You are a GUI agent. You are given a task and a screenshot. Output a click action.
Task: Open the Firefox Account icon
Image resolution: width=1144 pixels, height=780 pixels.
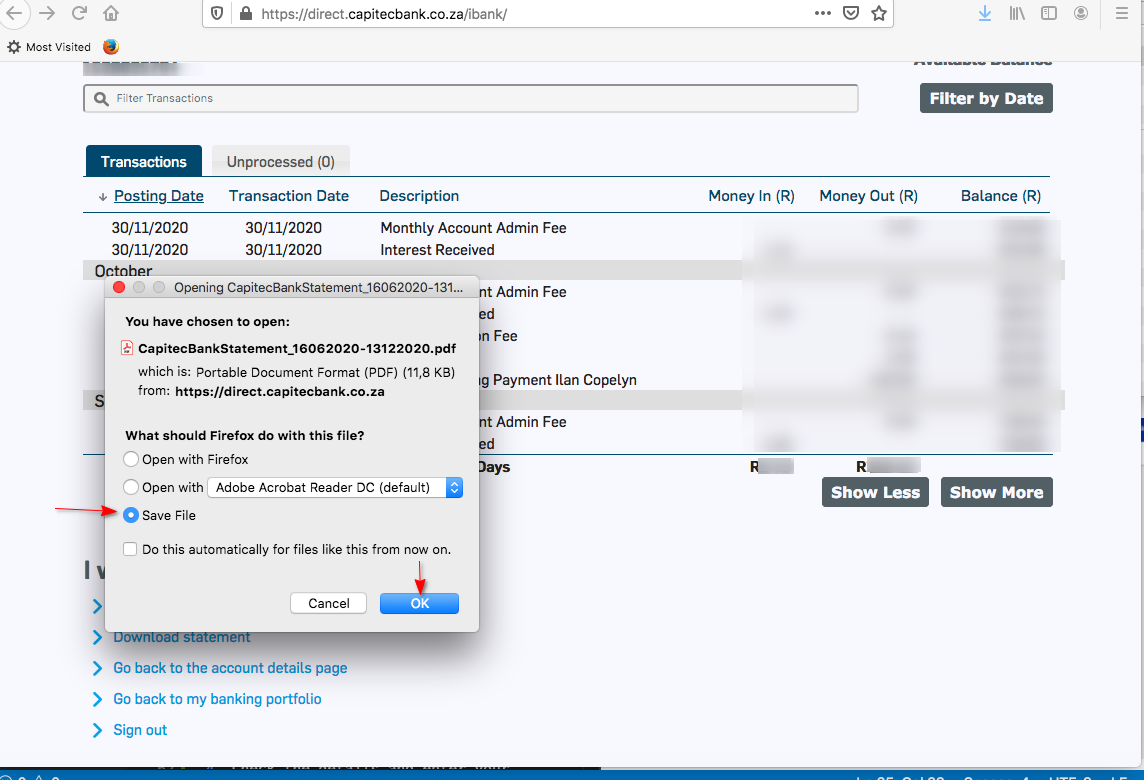tap(1081, 14)
